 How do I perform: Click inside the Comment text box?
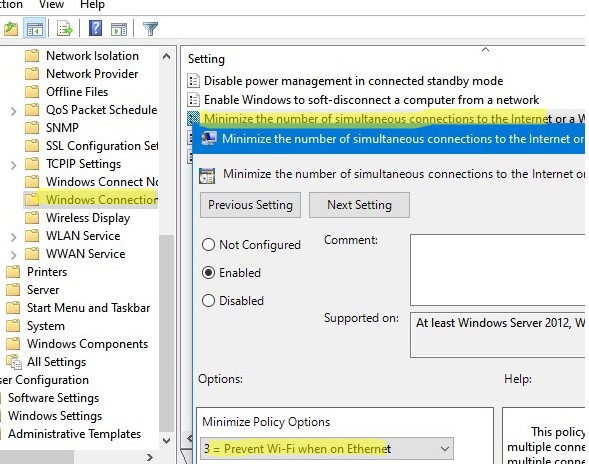point(498,270)
